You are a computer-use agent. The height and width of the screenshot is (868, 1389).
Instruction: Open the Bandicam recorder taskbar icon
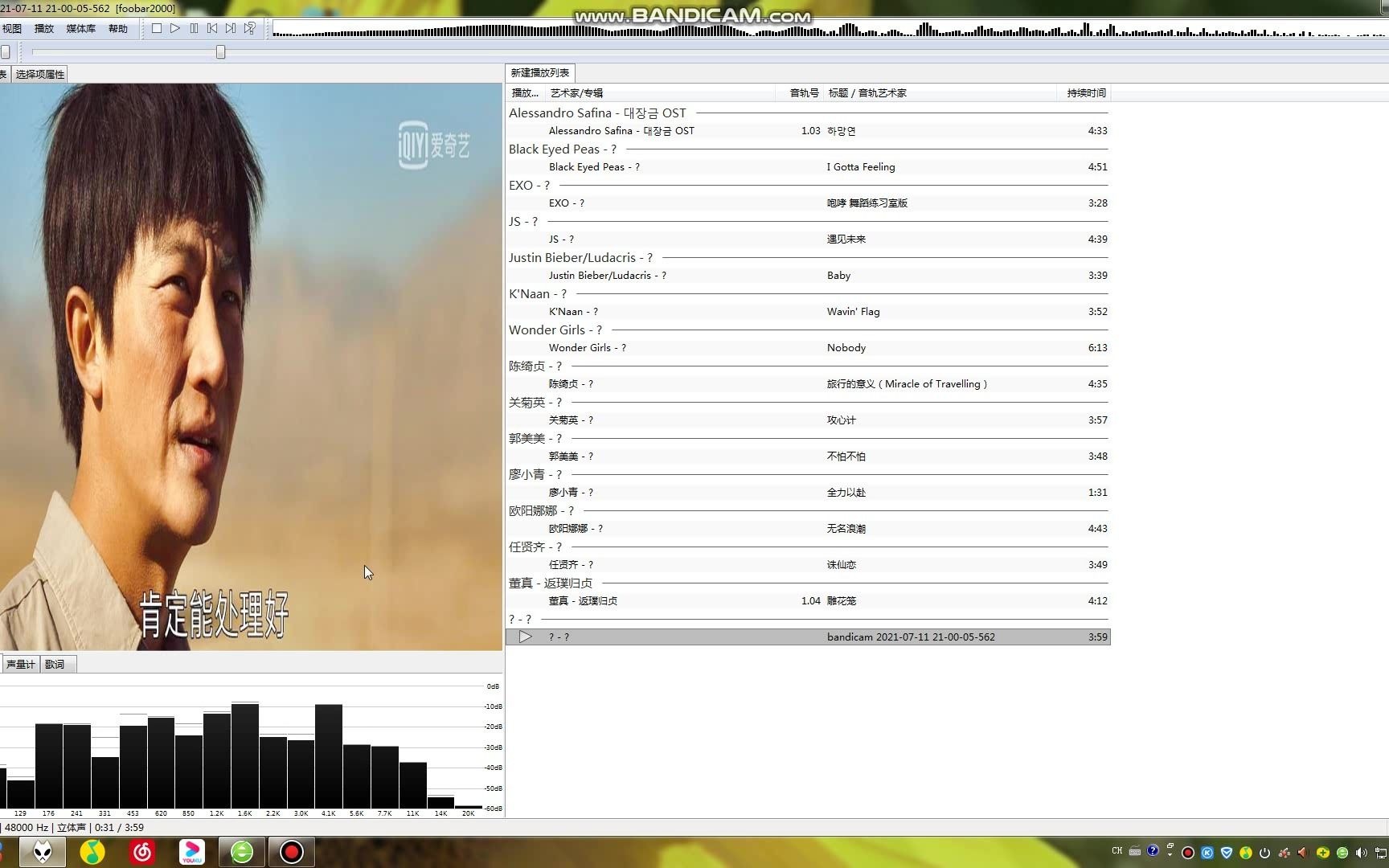pyautogui.click(x=292, y=852)
